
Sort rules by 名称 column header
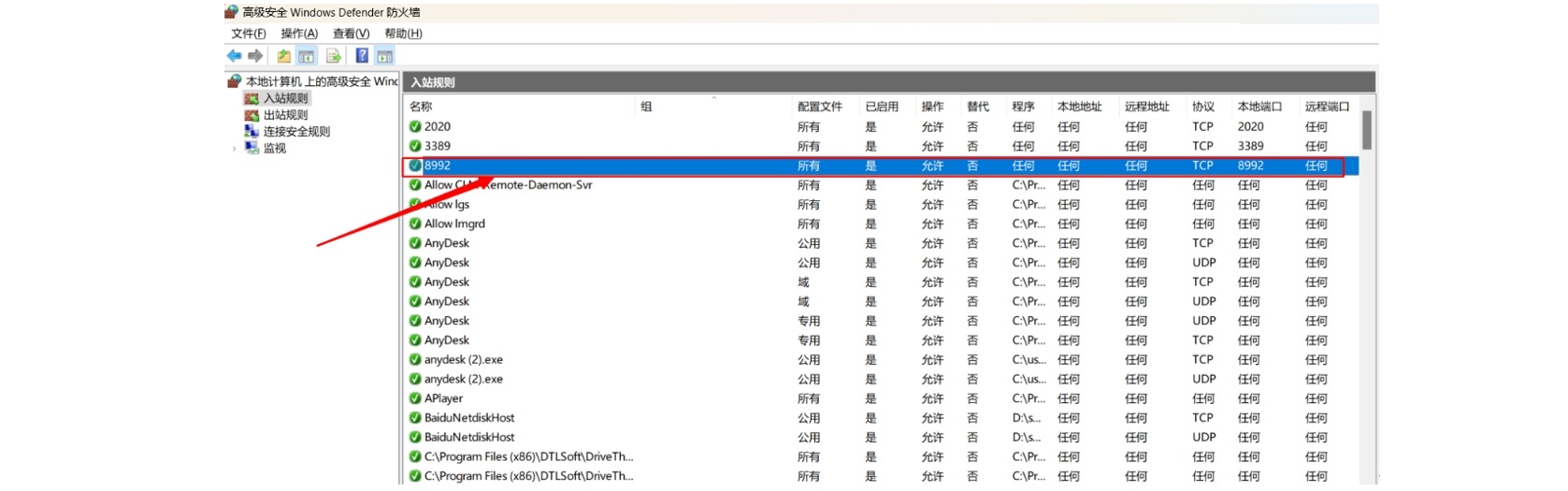coord(421,107)
